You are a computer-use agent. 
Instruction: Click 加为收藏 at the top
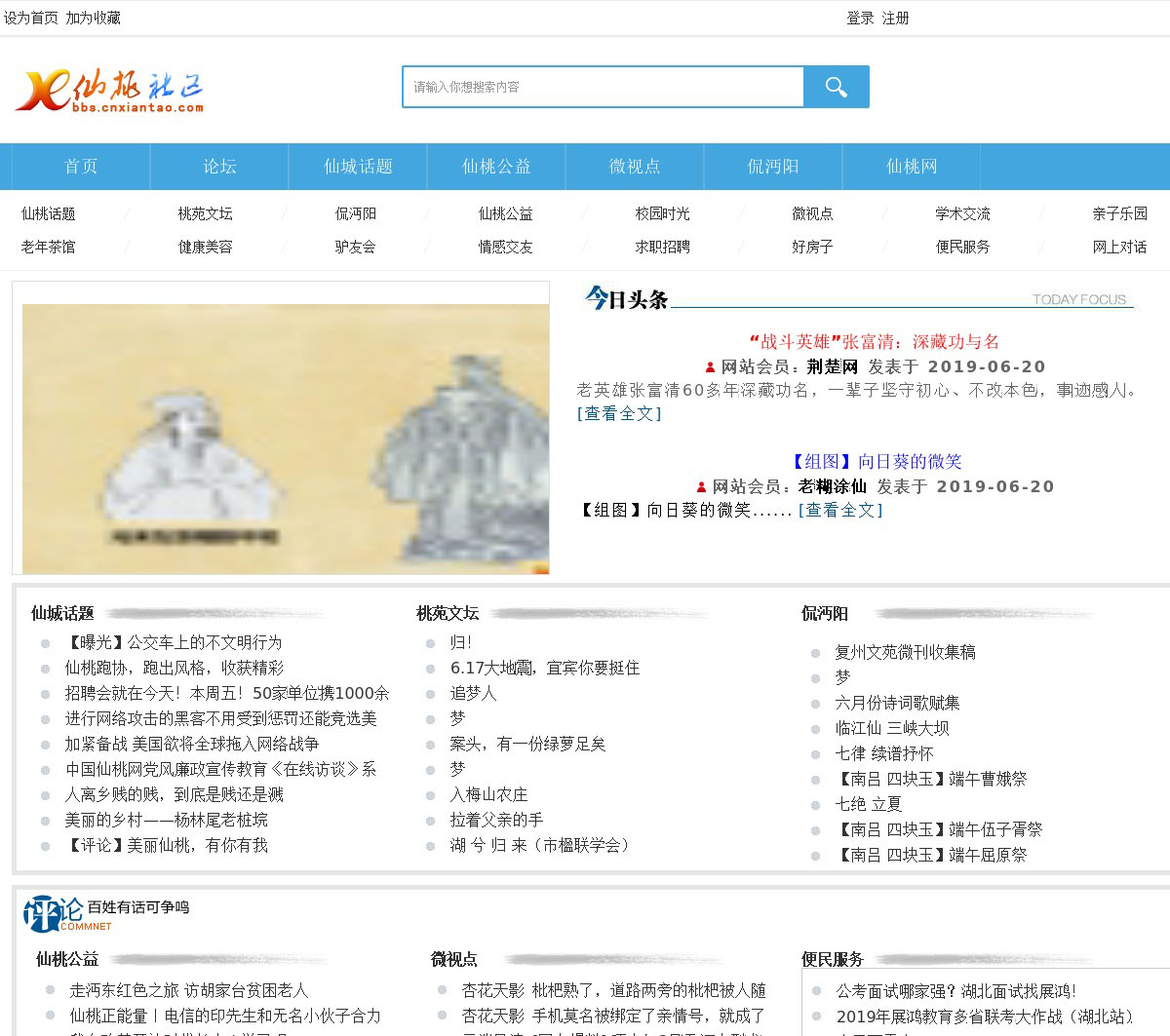click(x=94, y=19)
